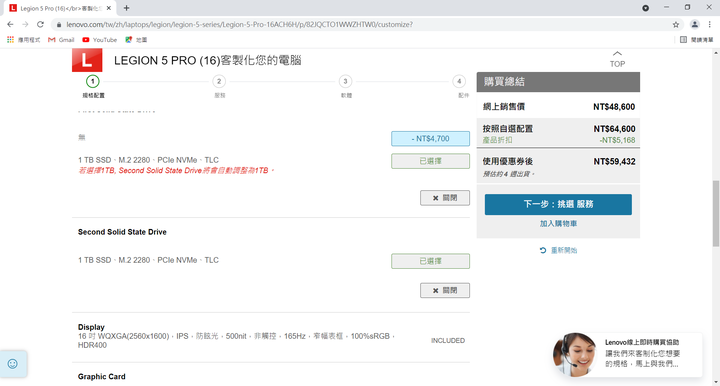The height and width of the screenshot is (386, 720).
Task: Open the reading list
Action: 697,40
